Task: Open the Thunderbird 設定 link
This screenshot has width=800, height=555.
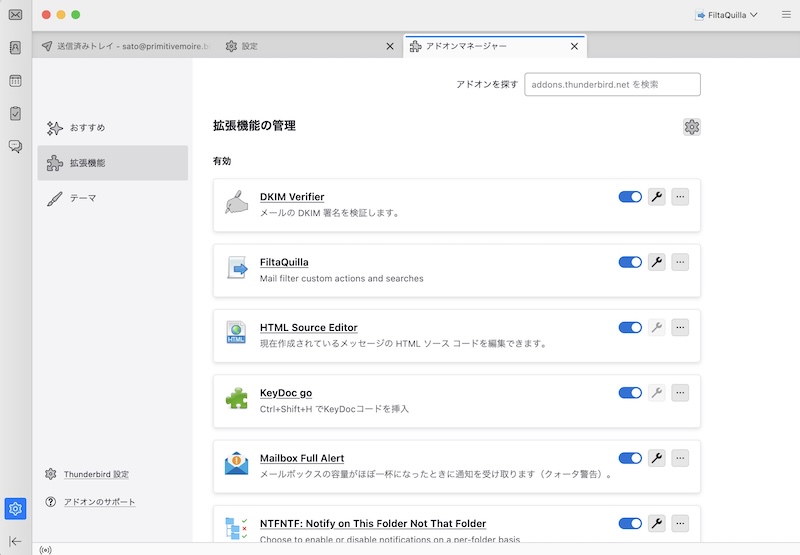Action: click(x=96, y=474)
